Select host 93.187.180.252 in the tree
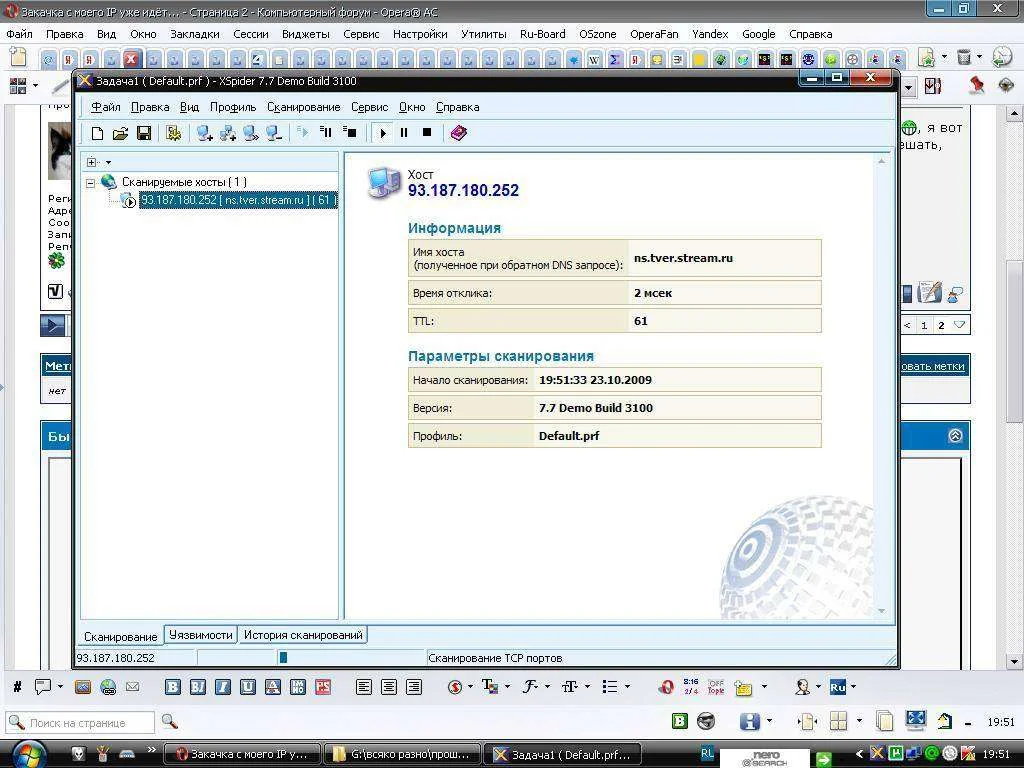This screenshot has height=768, width=1024. pos(238,200)
